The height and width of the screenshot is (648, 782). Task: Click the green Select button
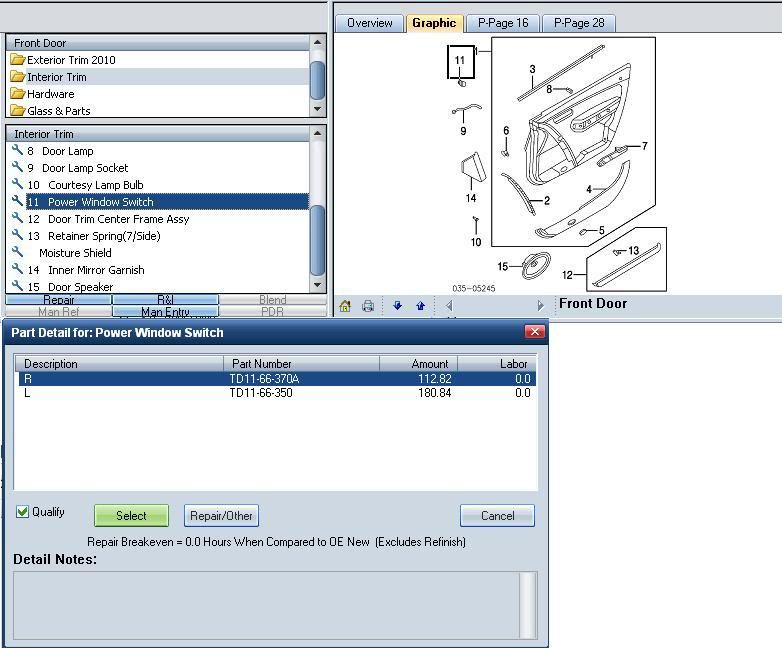coord(131,515)
